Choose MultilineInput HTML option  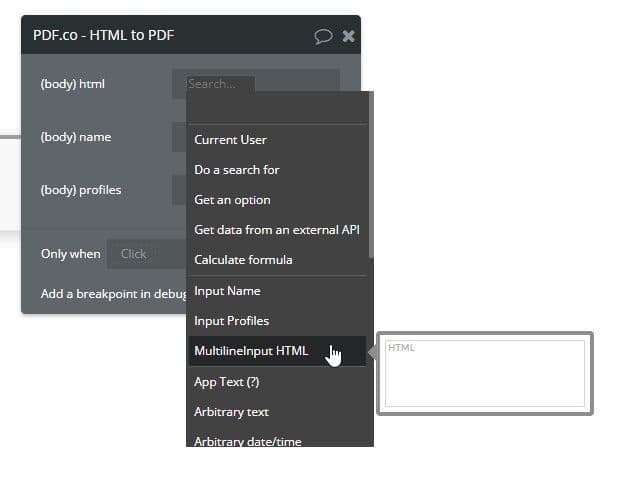251,351
